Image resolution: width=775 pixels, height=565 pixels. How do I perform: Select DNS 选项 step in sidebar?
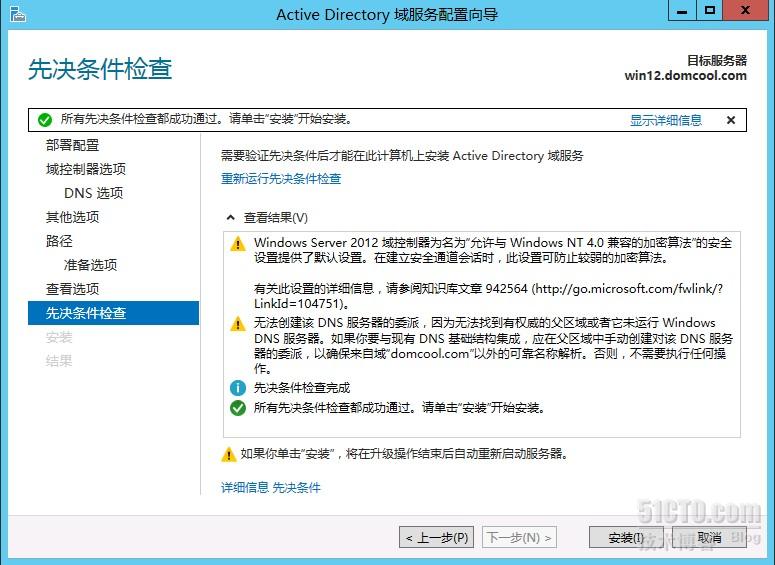(x=93, y=193)
